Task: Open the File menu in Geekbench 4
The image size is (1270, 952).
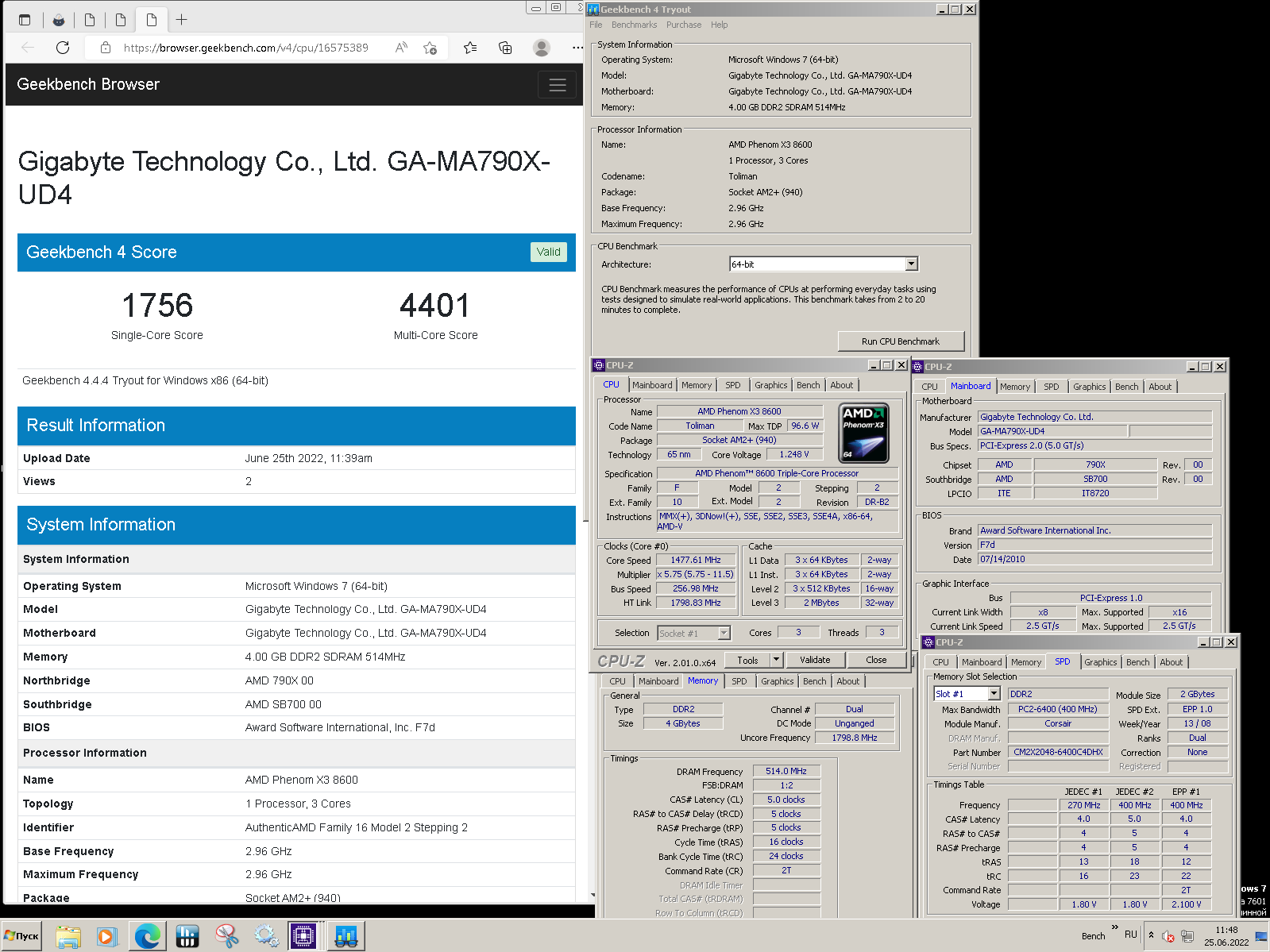Action: pyautogui.click(x=596, y=25)
